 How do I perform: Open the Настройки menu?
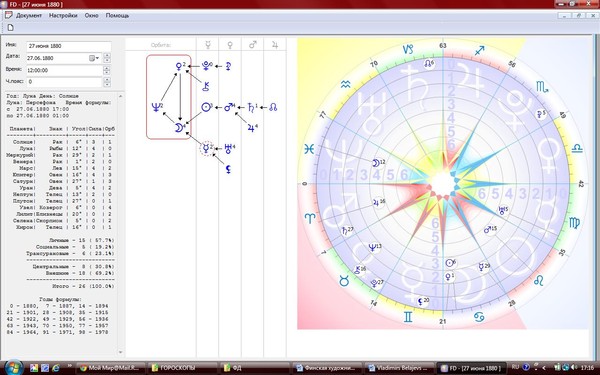coord(63,16)
